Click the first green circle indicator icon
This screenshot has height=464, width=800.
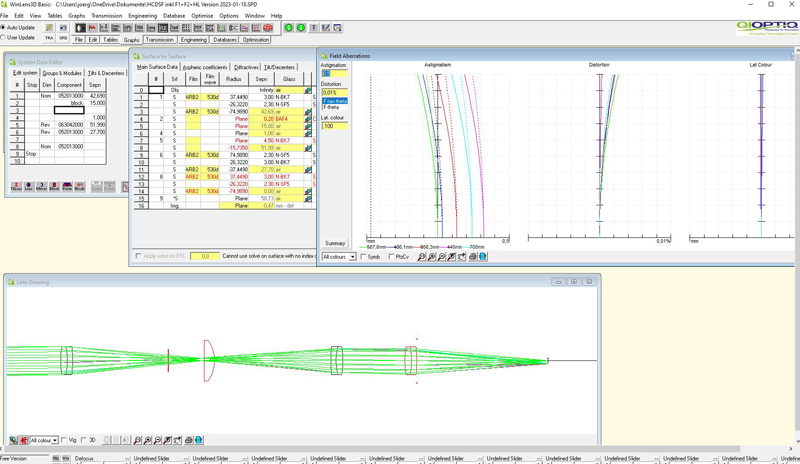point(289,28)
